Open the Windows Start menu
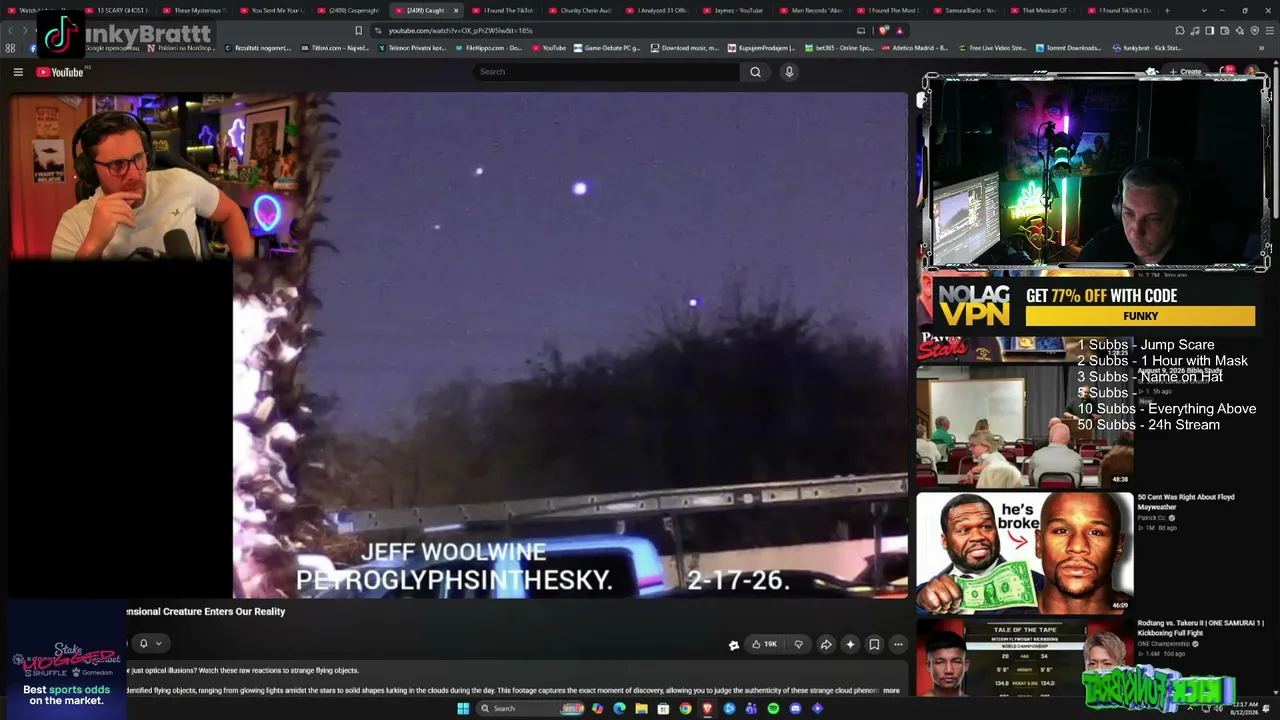 pyautogui.click(x=463, y=709)
